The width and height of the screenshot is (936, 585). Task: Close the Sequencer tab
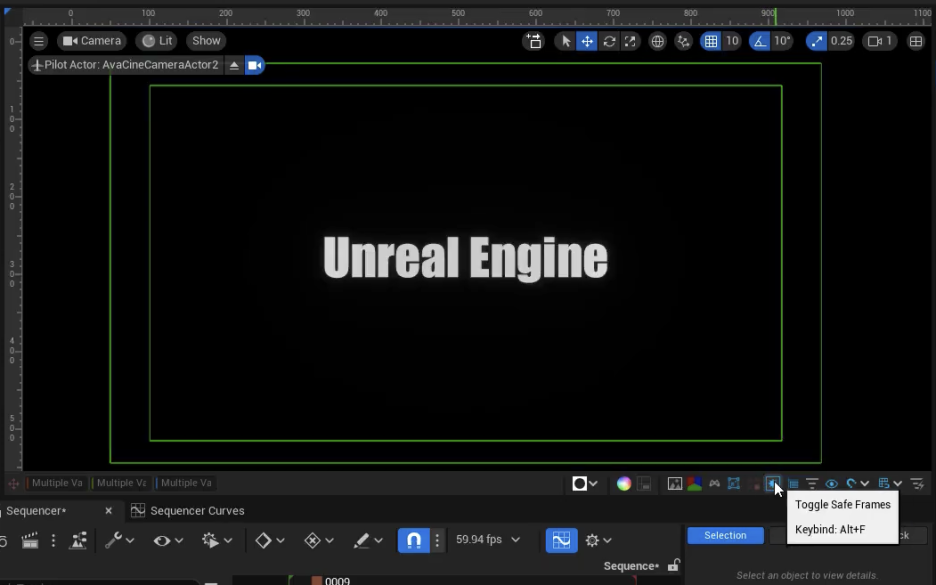coord(108,511)
